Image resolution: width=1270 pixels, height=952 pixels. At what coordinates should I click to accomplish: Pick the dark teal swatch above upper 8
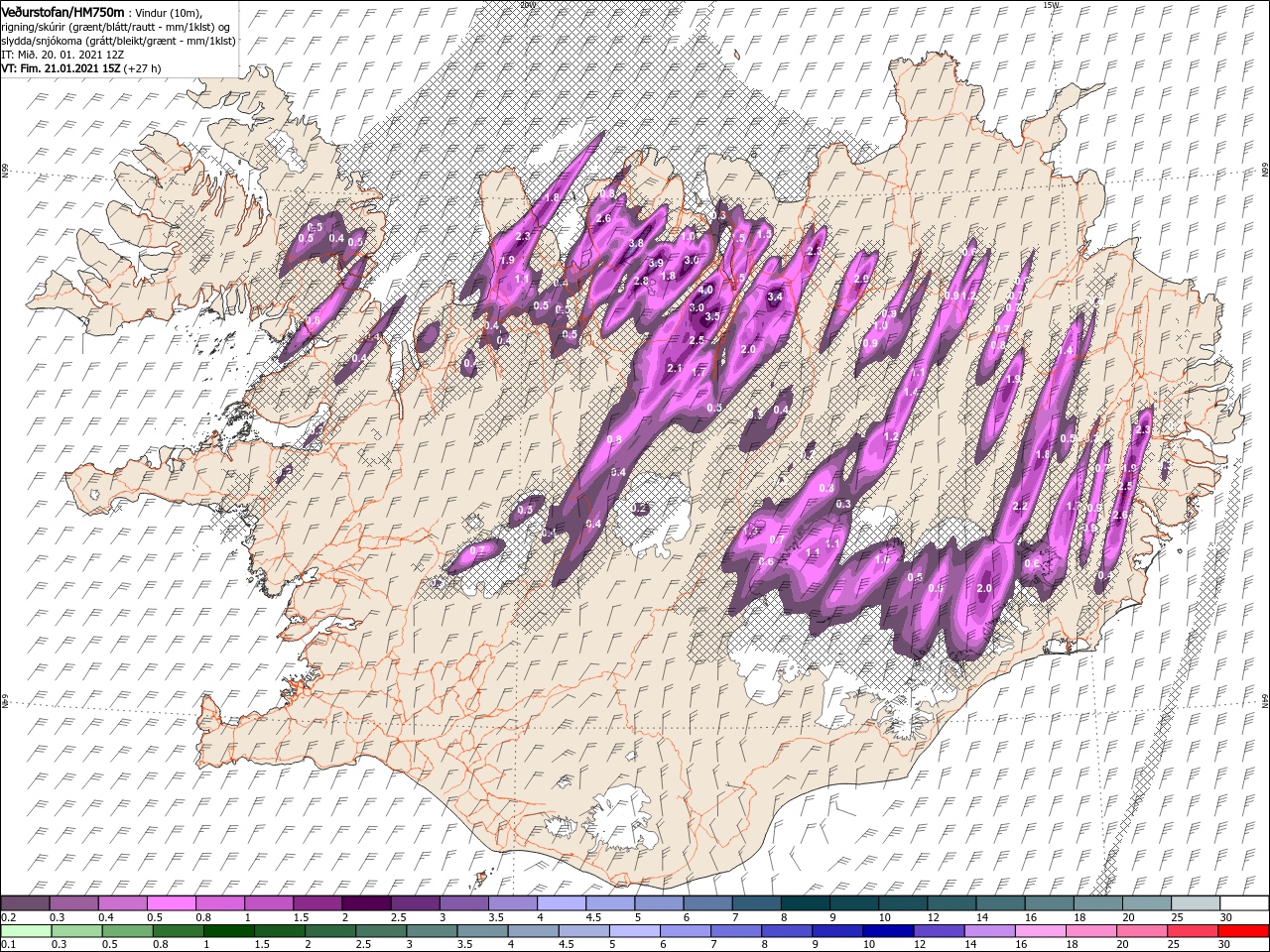[806, 903]
